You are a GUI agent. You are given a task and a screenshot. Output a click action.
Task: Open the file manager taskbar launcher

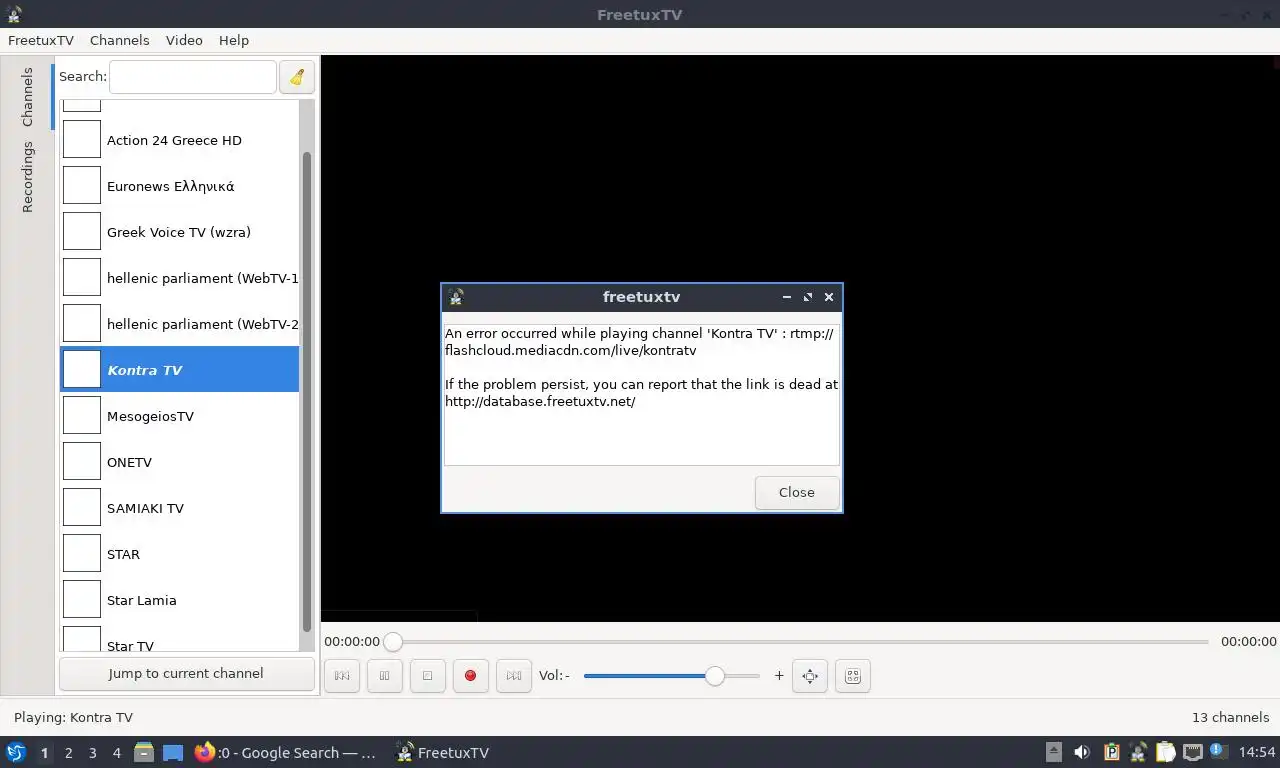144,752
